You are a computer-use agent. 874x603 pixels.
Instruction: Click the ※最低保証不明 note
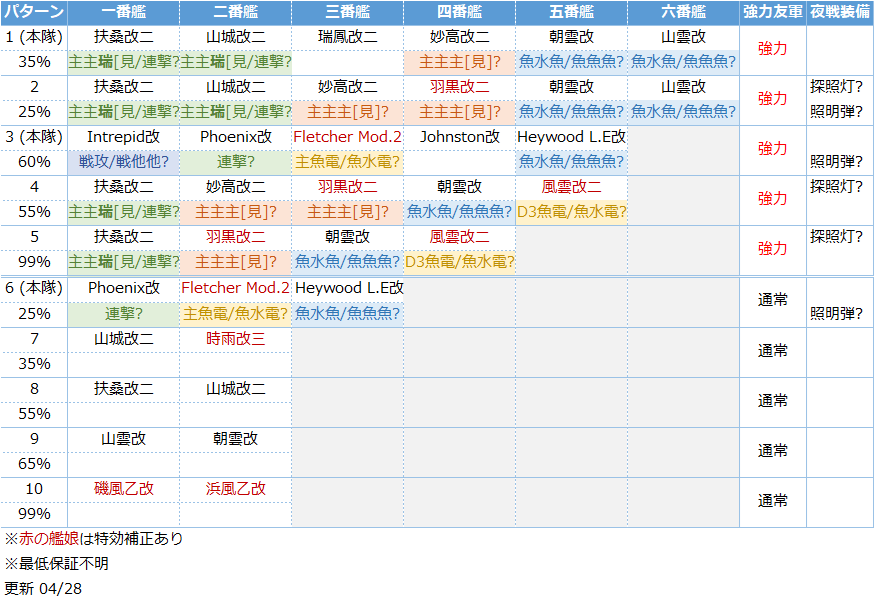point(57,563)
